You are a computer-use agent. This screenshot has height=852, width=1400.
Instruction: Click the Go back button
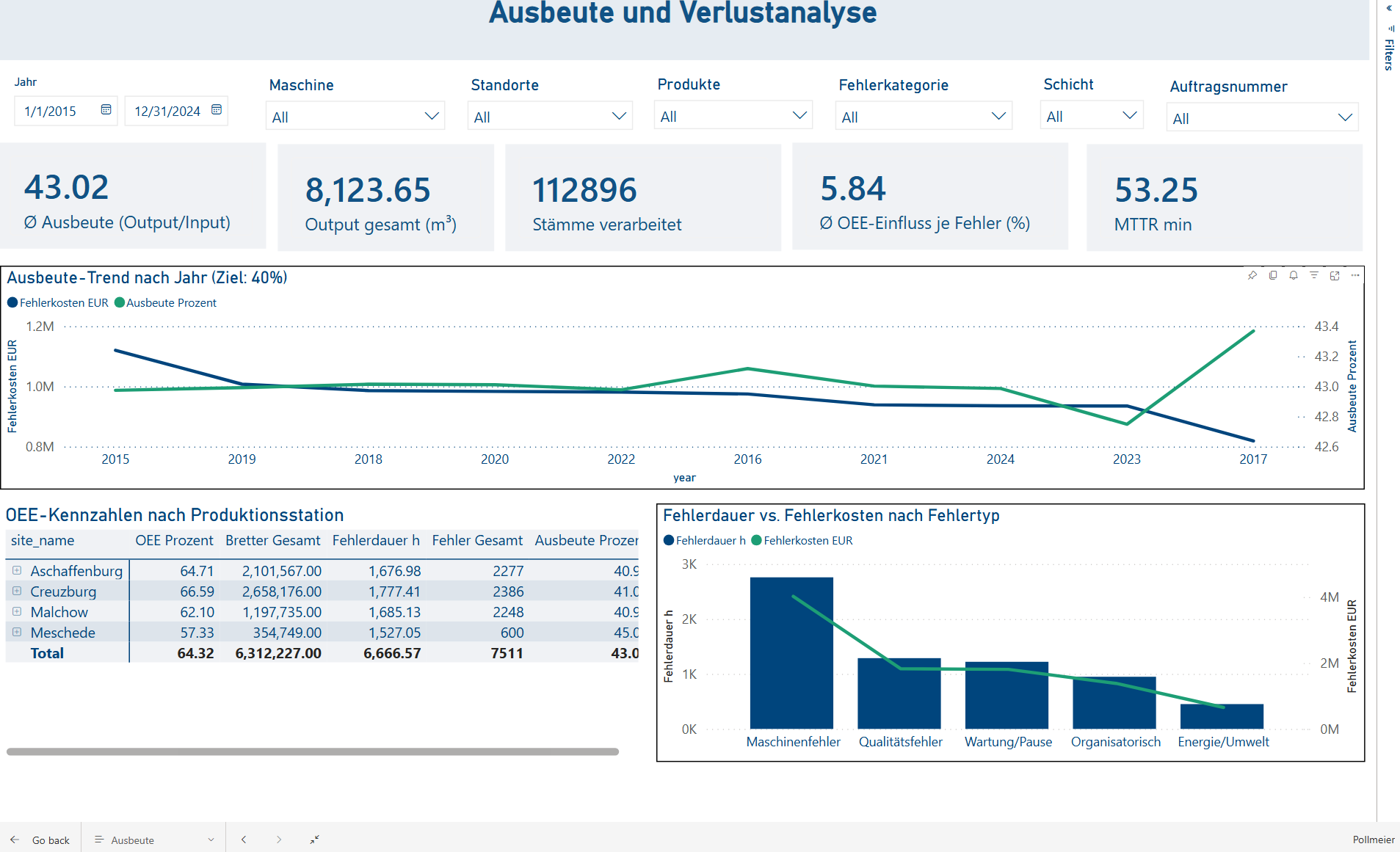(41, 840)
